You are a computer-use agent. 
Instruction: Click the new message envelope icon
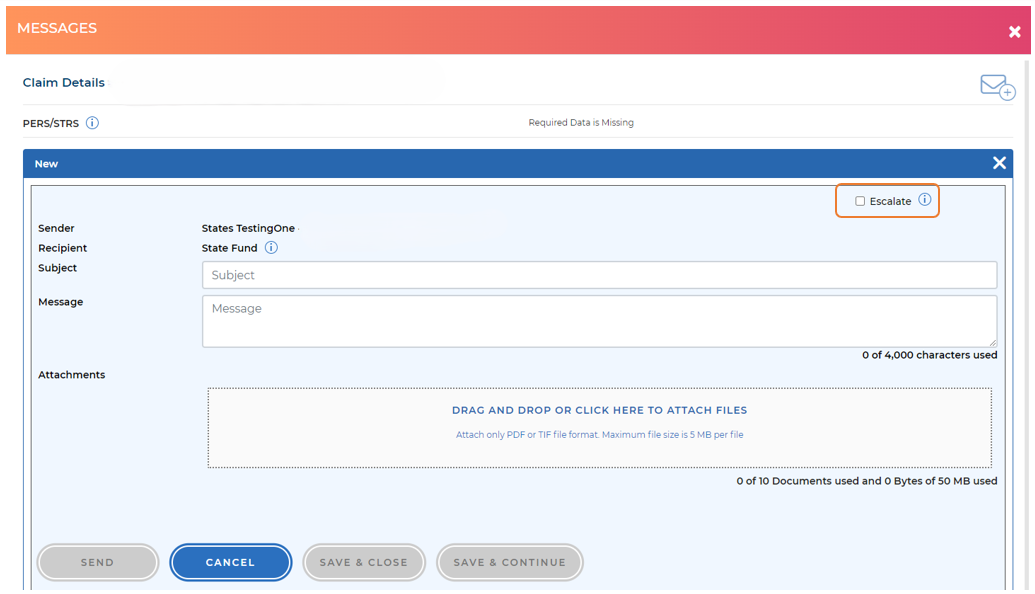996,87
